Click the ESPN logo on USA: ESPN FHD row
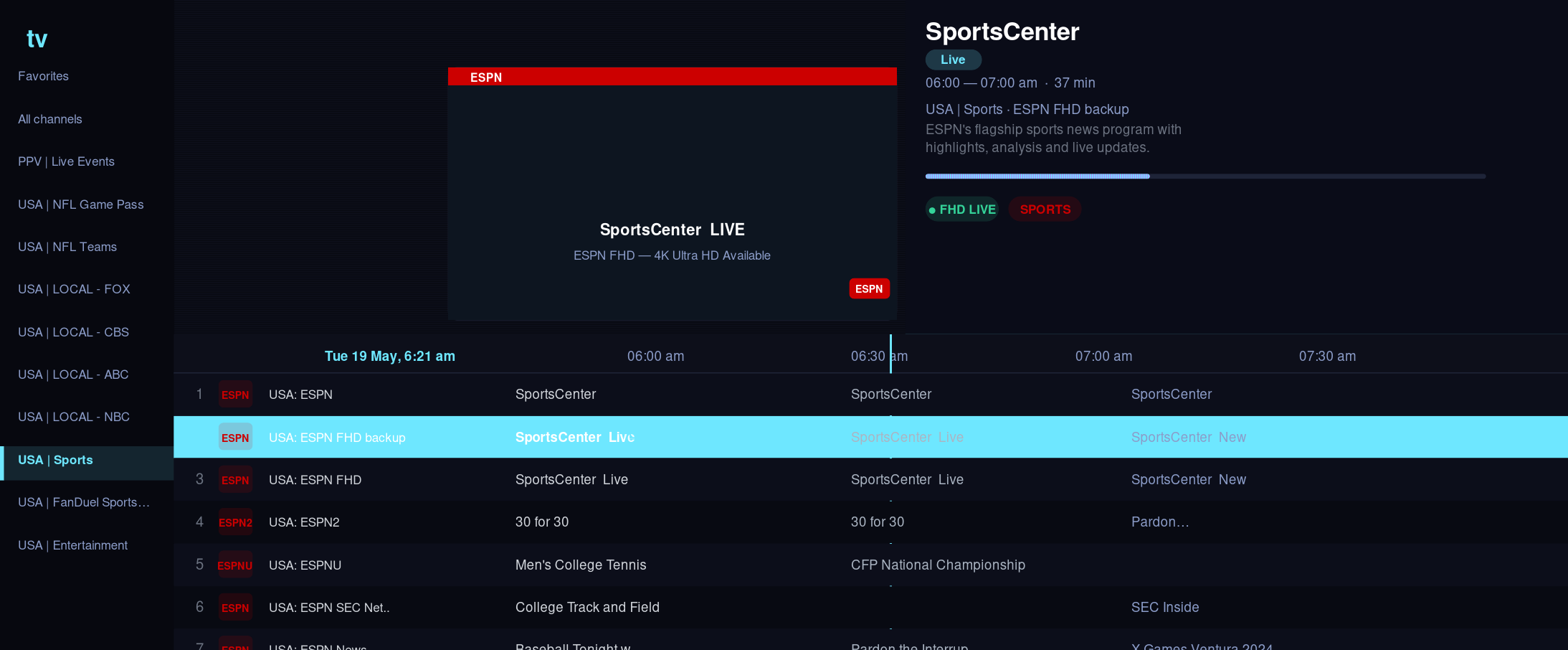The image size is (1568, 650). click(235, 480)
